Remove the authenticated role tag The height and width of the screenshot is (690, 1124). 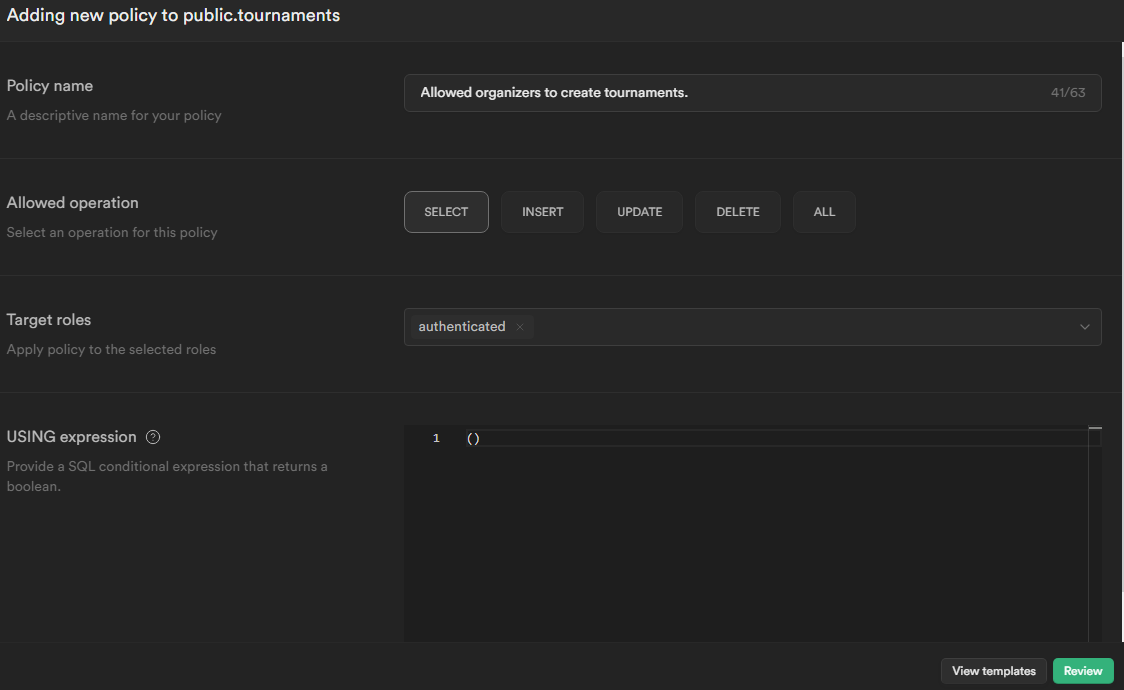point(520,327)
